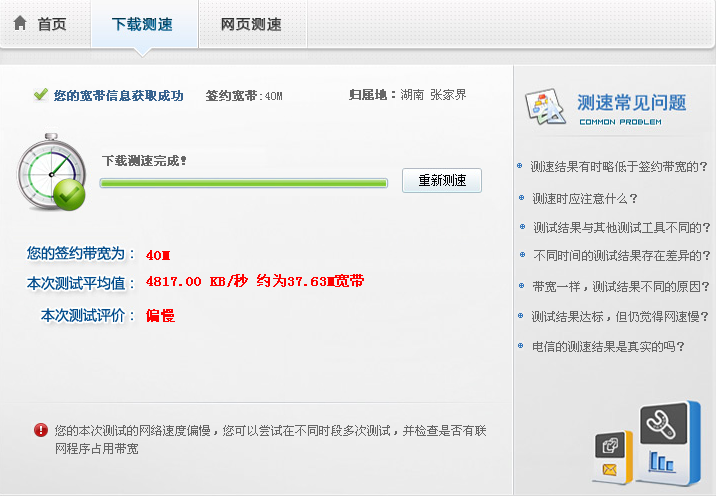Click the 下载测速完成! message
This screenshot has height=498, width=717.
click(x=144, y=161)
